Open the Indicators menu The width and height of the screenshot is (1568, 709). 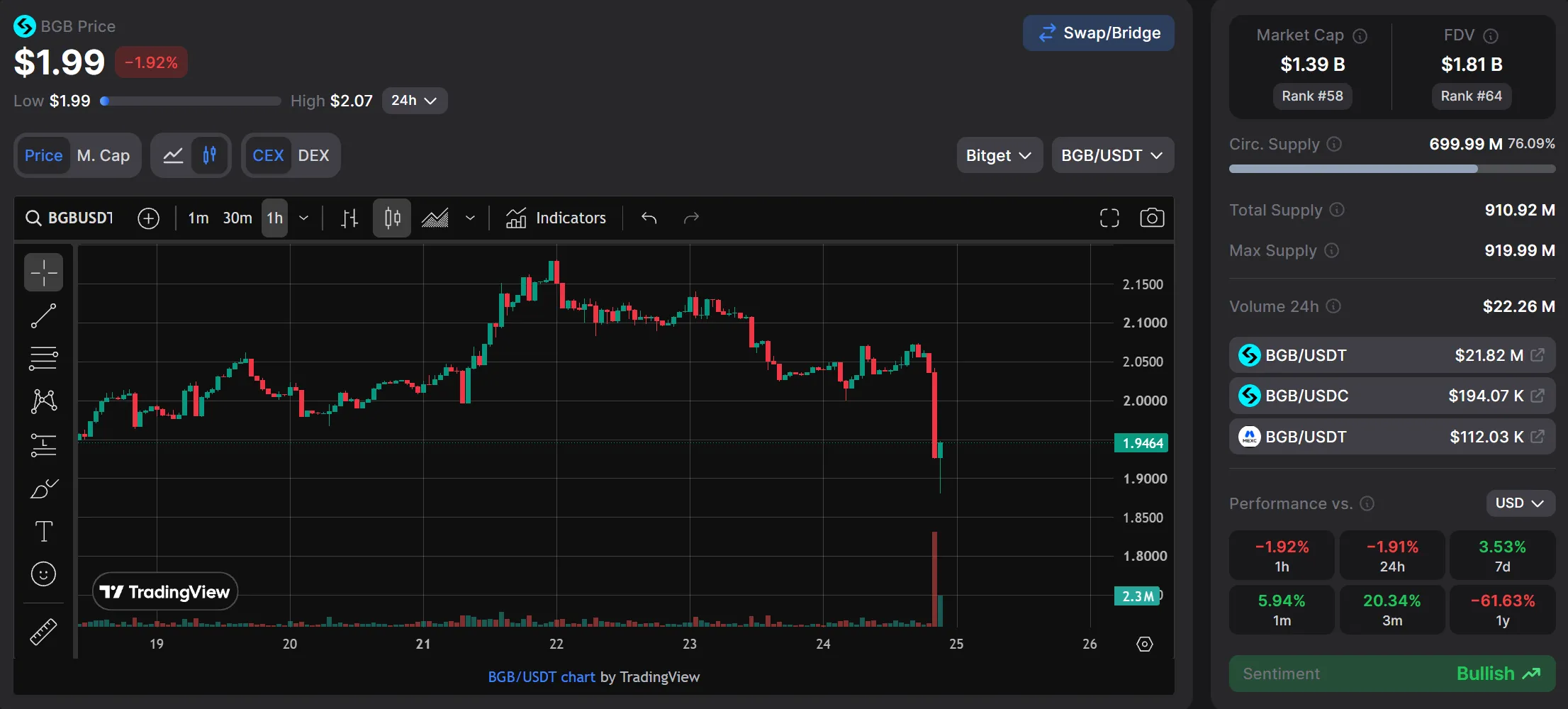coord(556,218)
